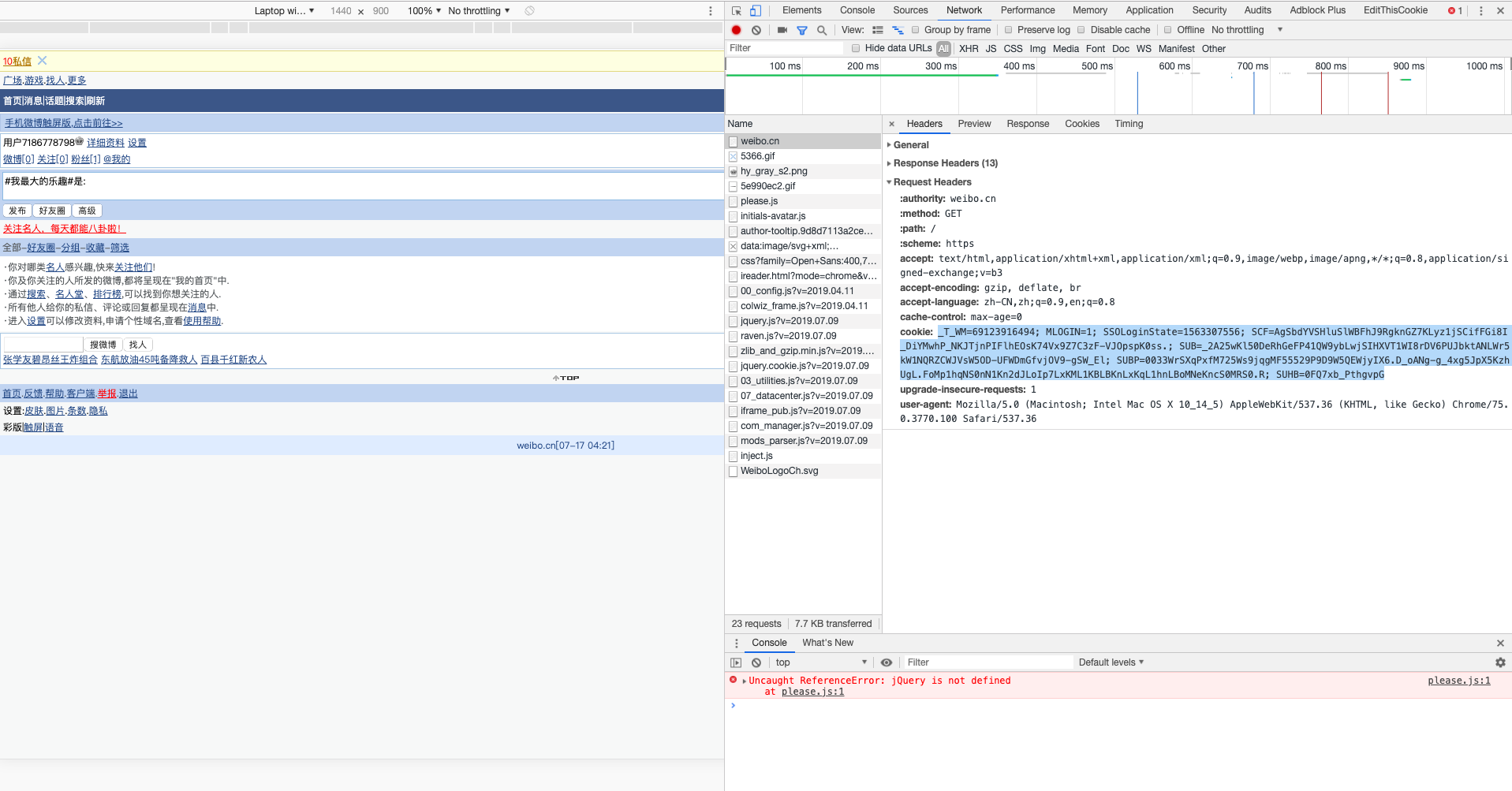Click the viewport width 1440 field
Viewport: 1512px width, 791px height.
(x=341, y=11)
